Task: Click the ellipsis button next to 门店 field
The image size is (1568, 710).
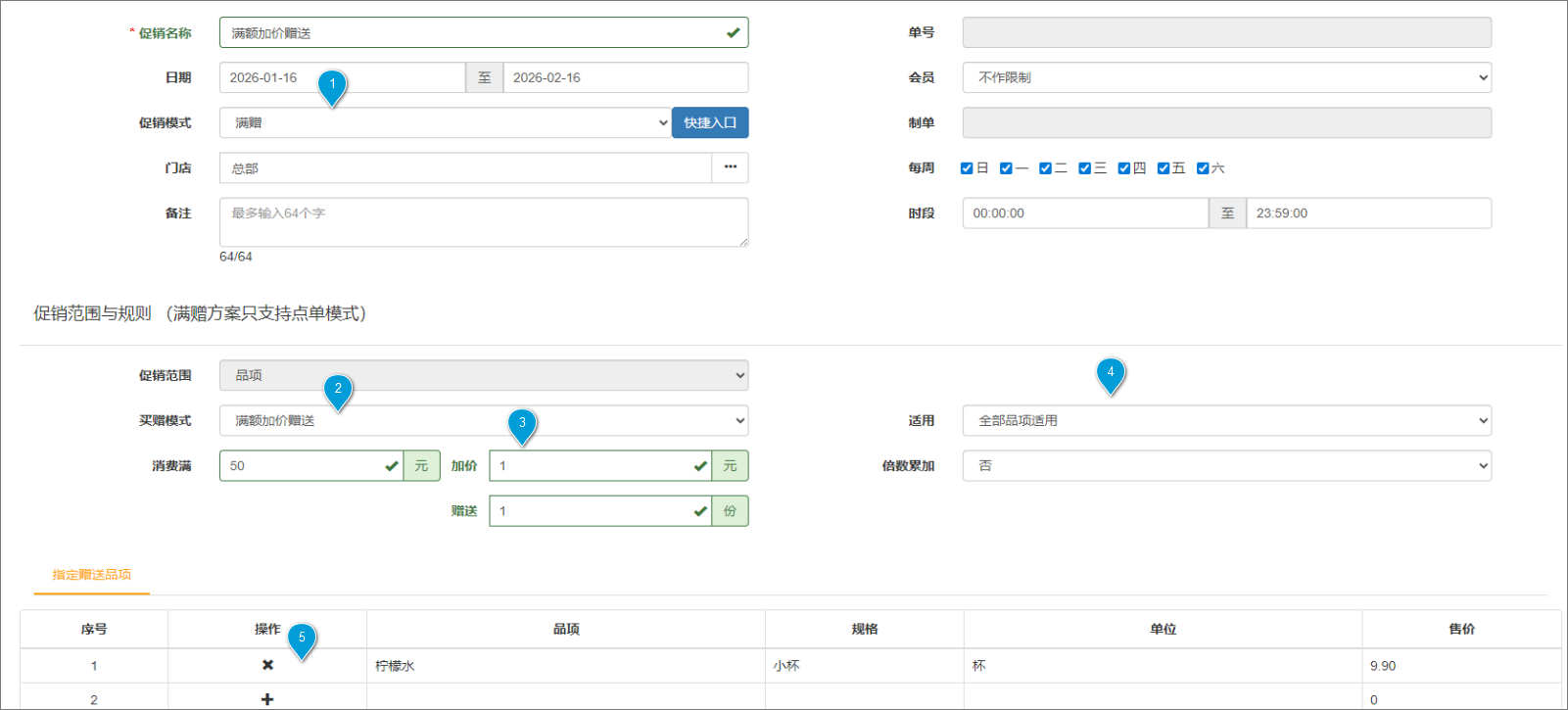Action: tap(730, 167)
